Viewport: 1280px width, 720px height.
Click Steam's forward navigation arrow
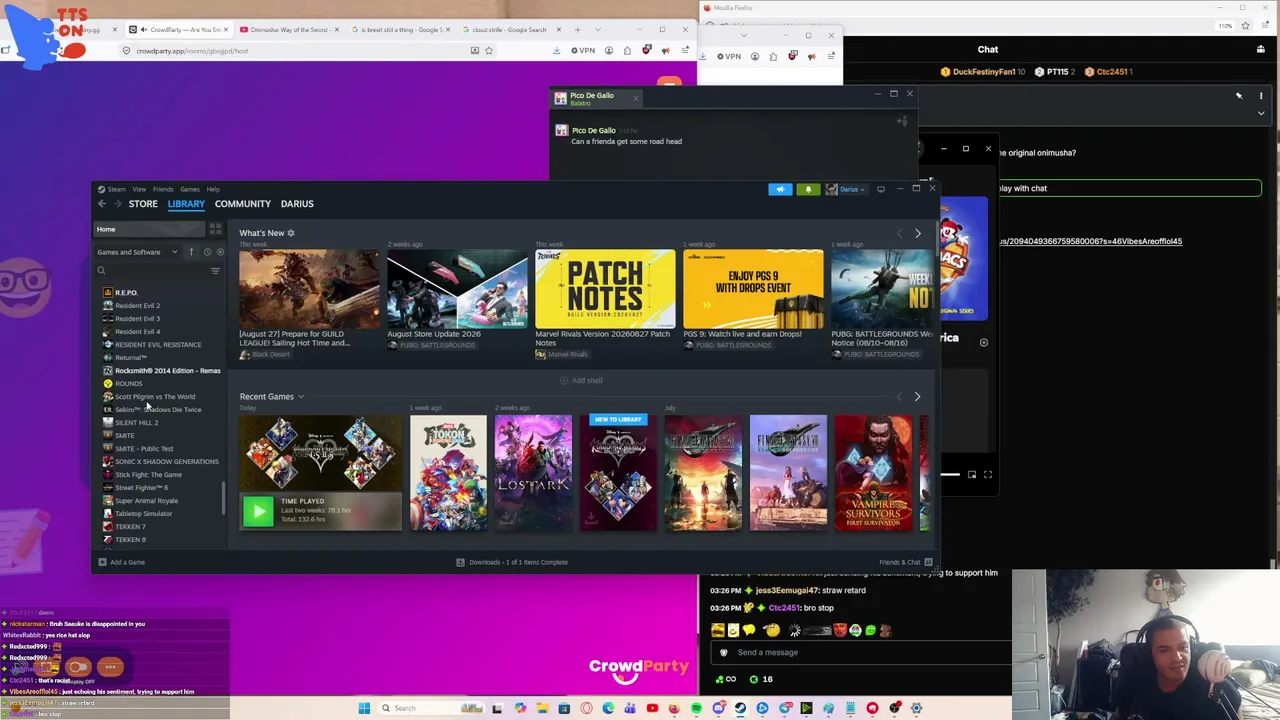[x=117, y=204]
